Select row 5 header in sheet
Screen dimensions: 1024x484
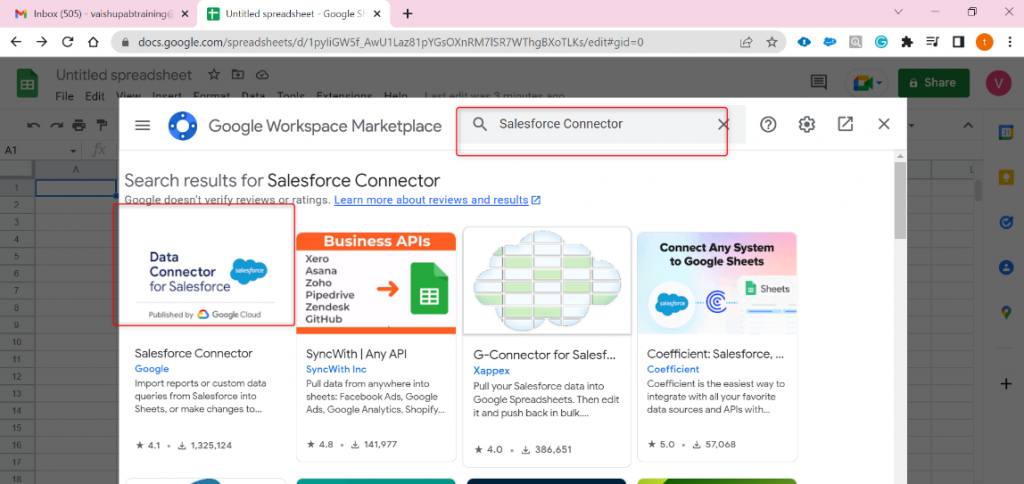point(18,255)
